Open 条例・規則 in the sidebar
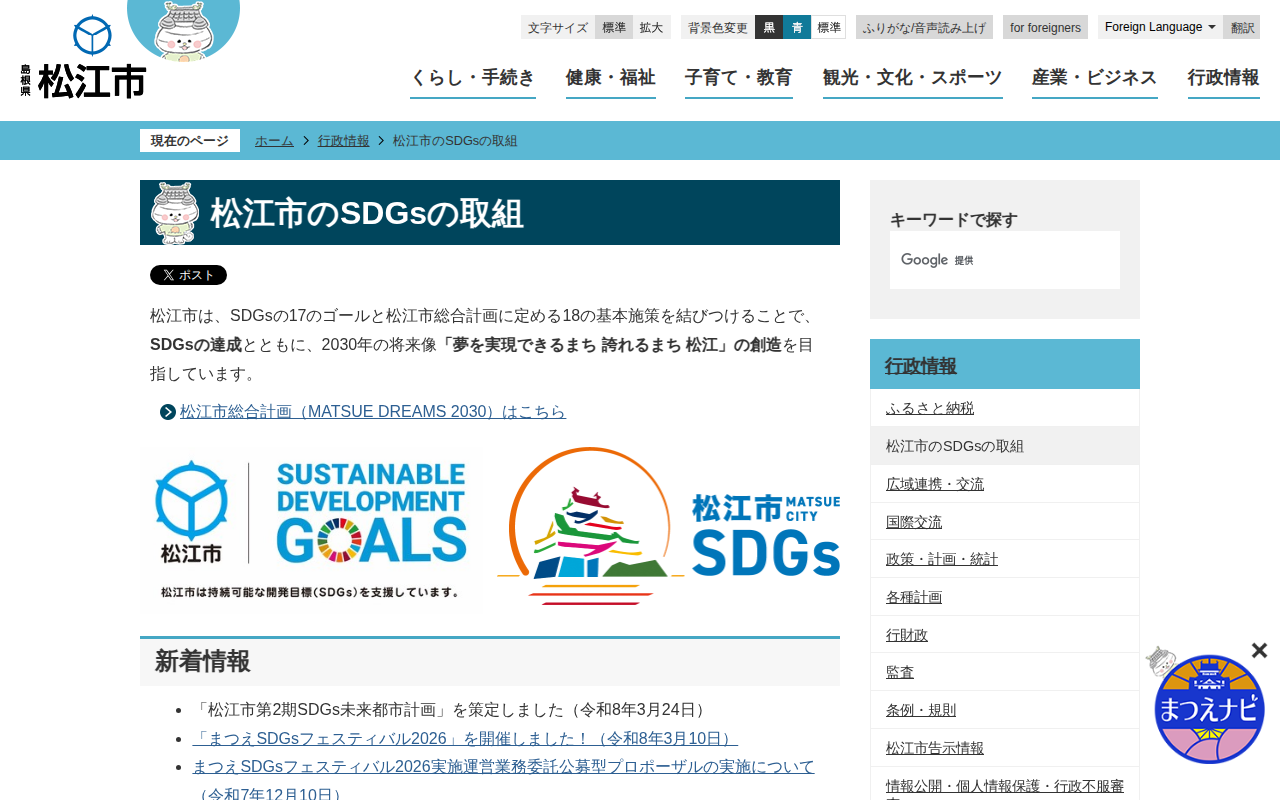This screenshot has height=800, width=1280. [1005, 710]
